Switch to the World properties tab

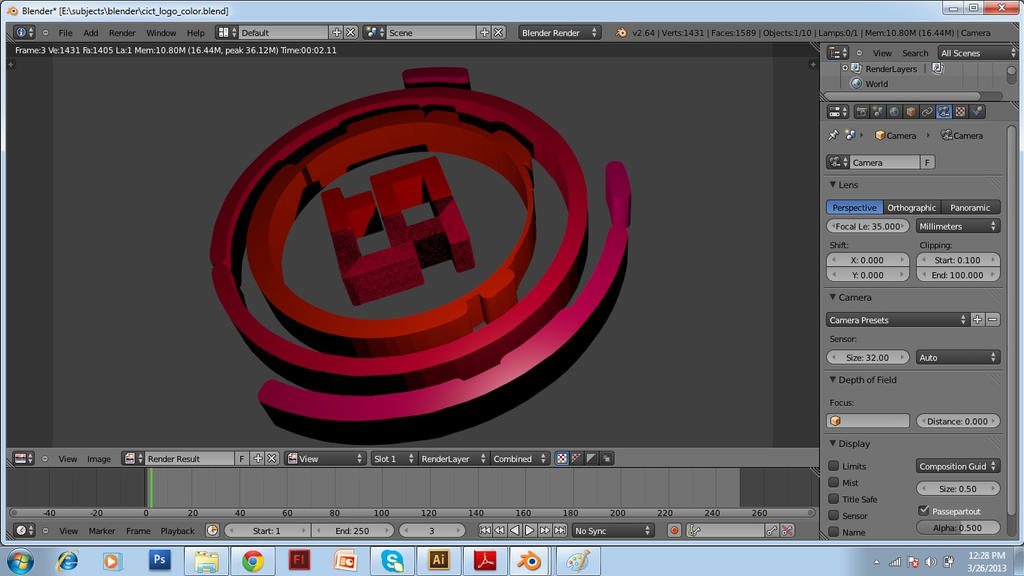(x=894, y=112)
